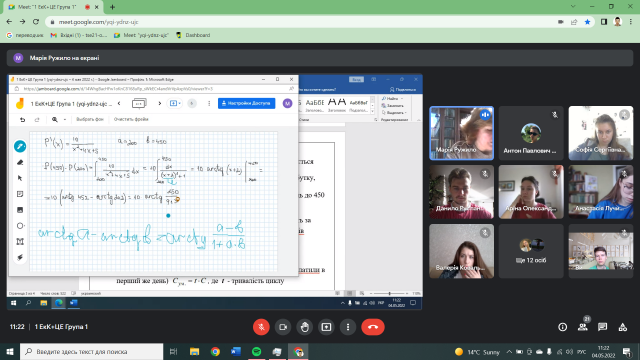Expand the Jamboard frame bar thumbnail
The image size is (640, 360).
[x=139, y=103]
